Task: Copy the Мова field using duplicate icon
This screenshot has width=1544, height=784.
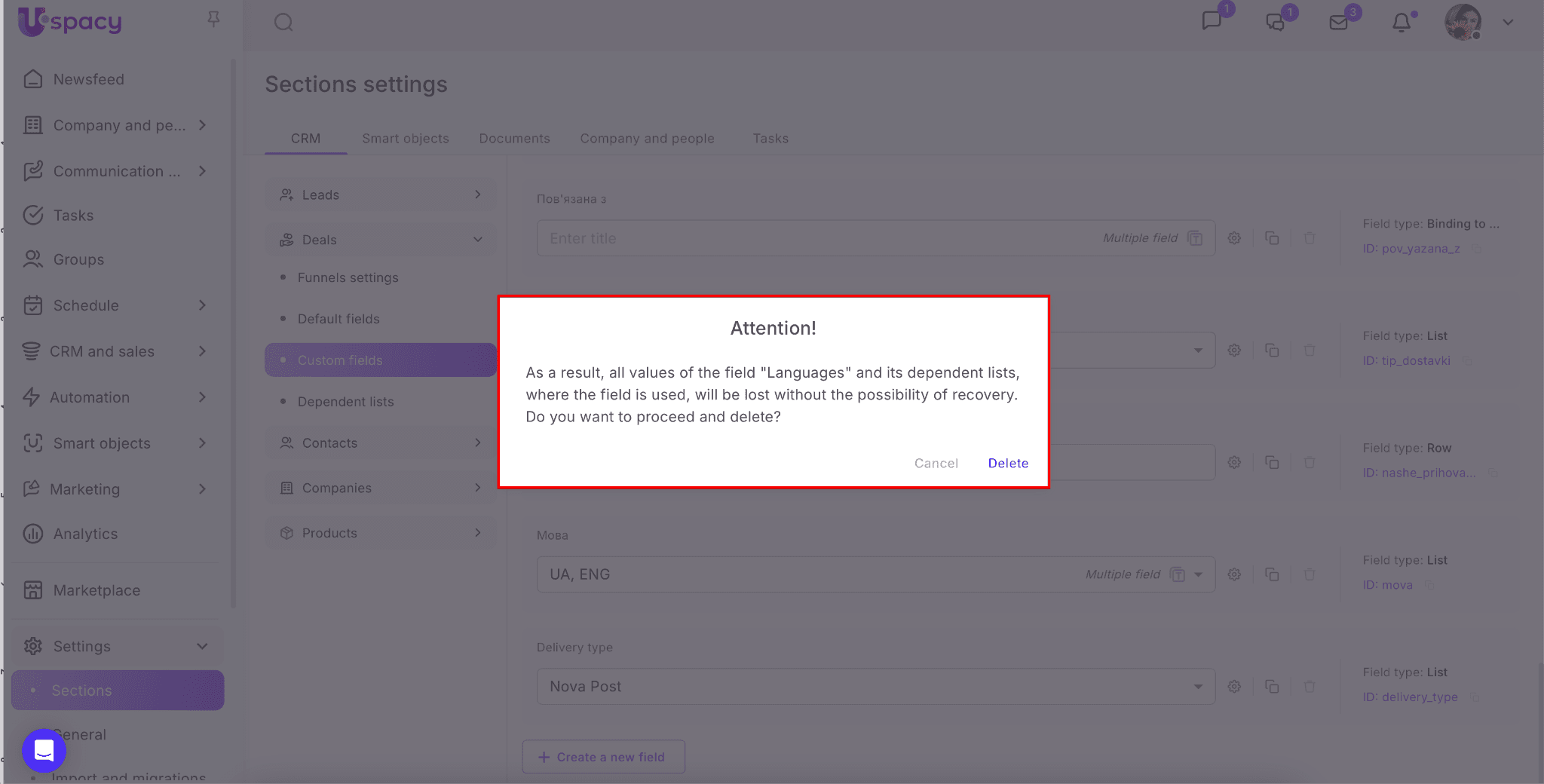Action: point(1272,574)
